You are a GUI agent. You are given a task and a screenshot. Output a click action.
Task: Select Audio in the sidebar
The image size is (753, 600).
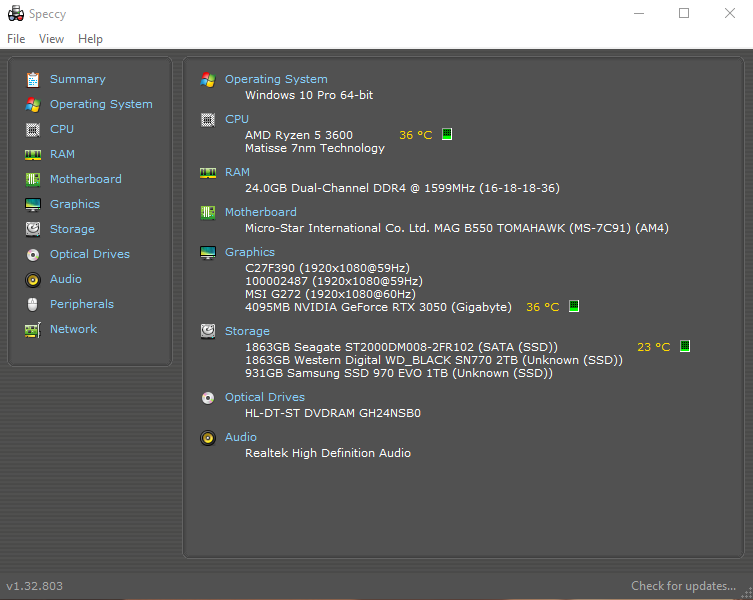(66, 279)
